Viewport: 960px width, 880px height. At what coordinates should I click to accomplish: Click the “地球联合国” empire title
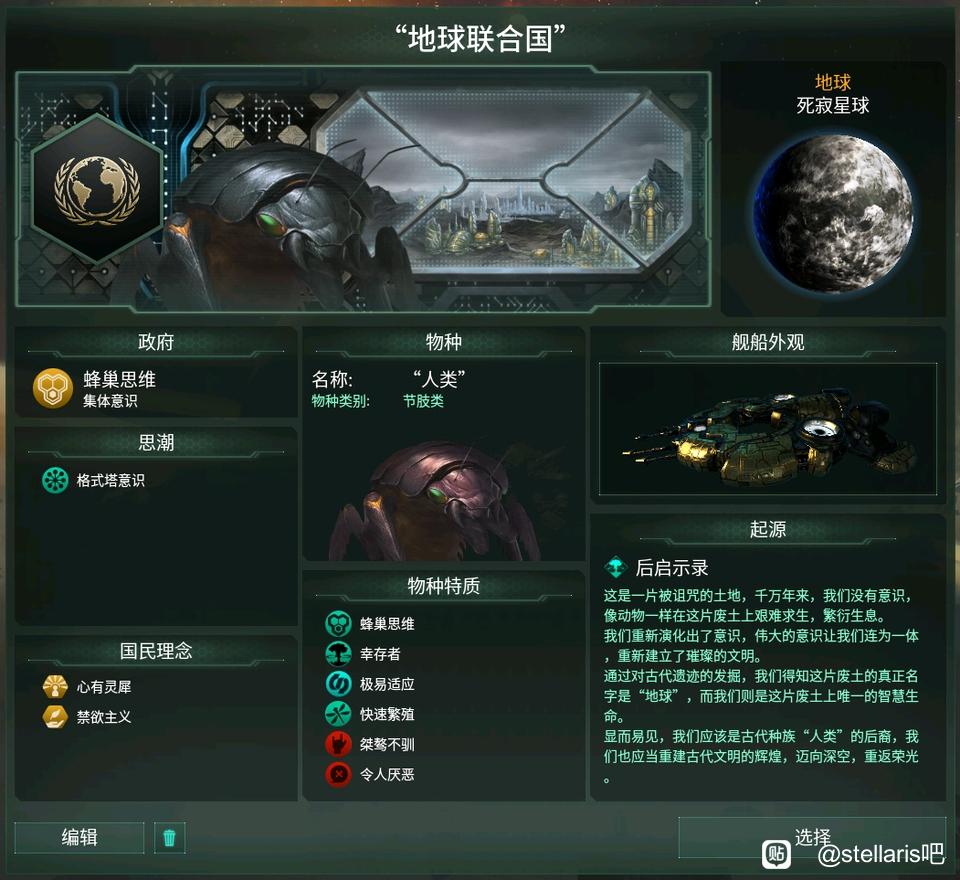[x=479, y=39]
